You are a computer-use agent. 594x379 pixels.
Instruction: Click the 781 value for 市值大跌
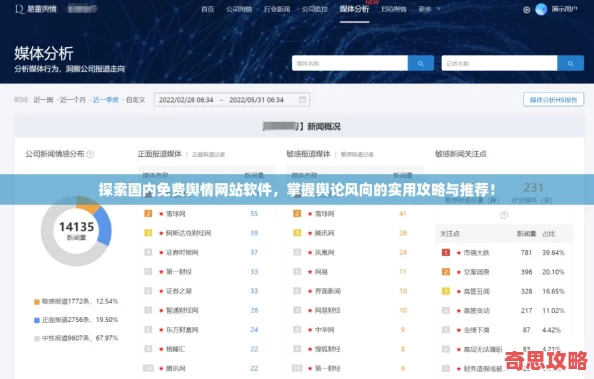pyautogui.click(x=526, y=253)
